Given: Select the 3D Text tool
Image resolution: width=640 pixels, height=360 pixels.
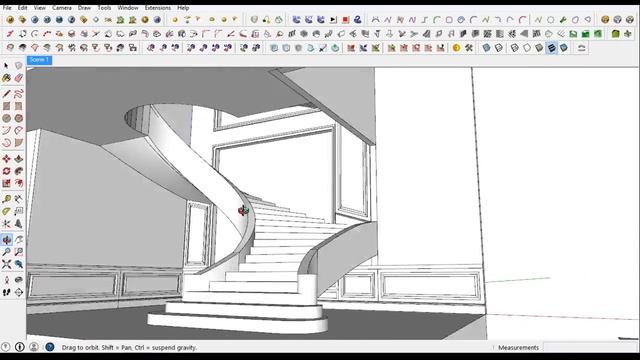Looking at the screenshot, I should click(x=18, y=224).
